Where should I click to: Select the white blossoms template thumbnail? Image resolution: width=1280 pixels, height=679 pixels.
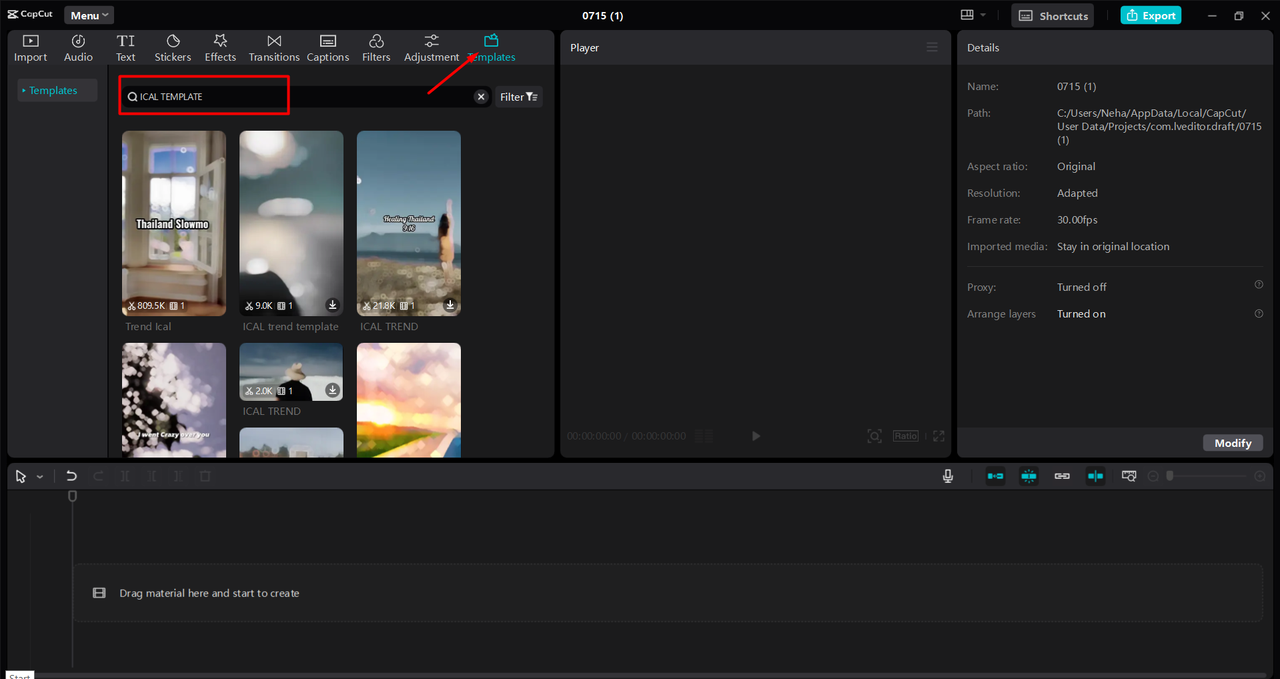[x=174, y=400]
